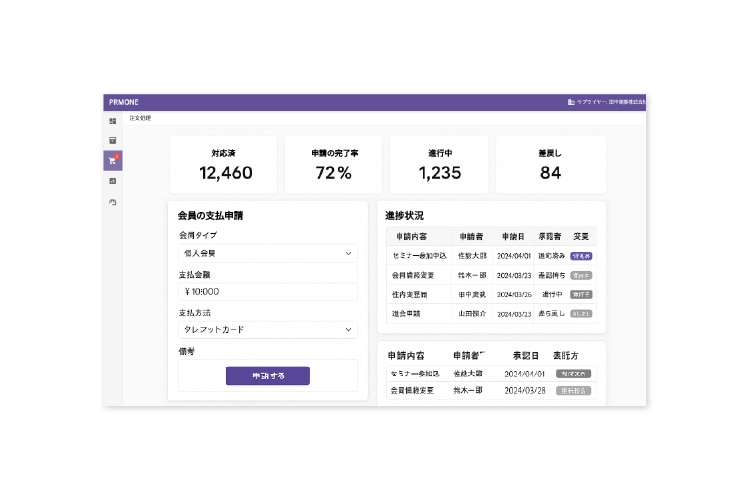Open the 進行中 card showing 1,235

tap(440, 165)
